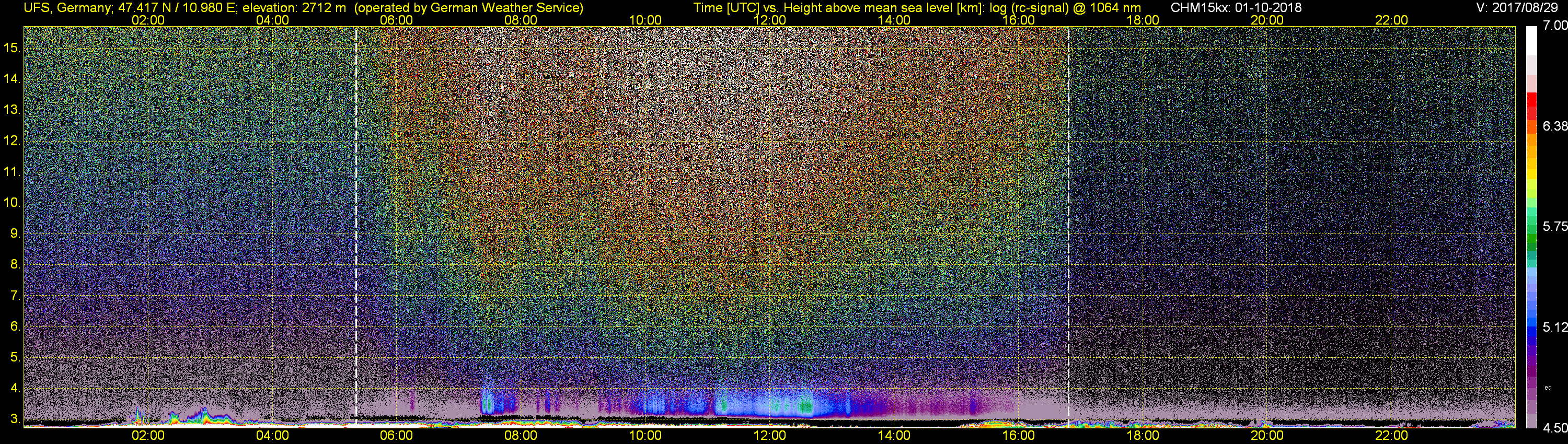Click the '5.' km height axis label
Screen dimensions: 1568x444
point(15,357)
